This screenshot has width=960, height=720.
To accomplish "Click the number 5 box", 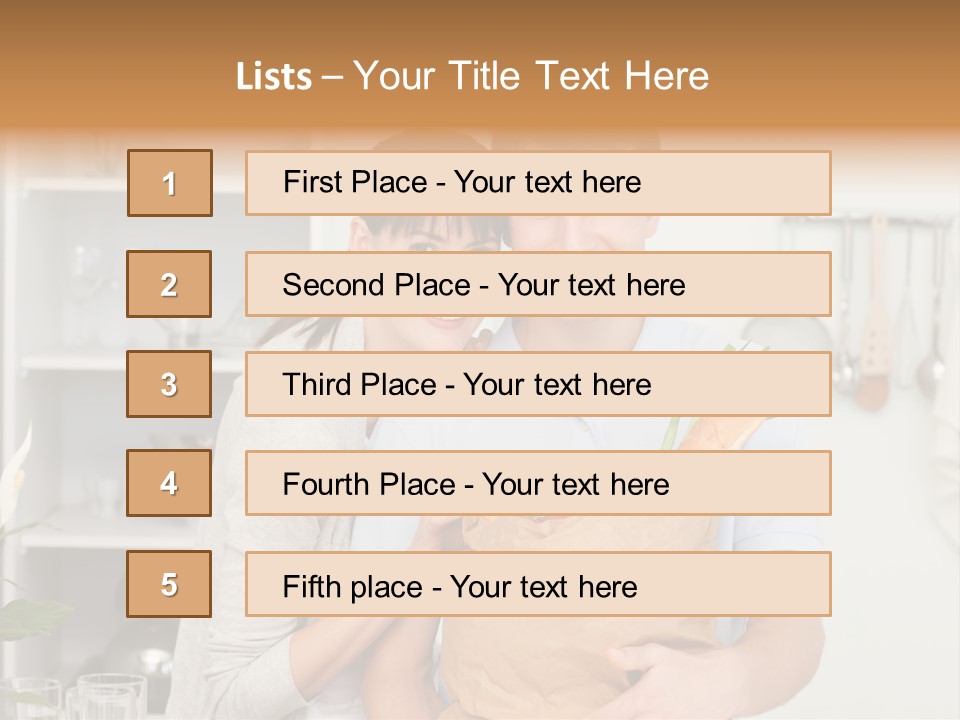I will coord(169,584).
